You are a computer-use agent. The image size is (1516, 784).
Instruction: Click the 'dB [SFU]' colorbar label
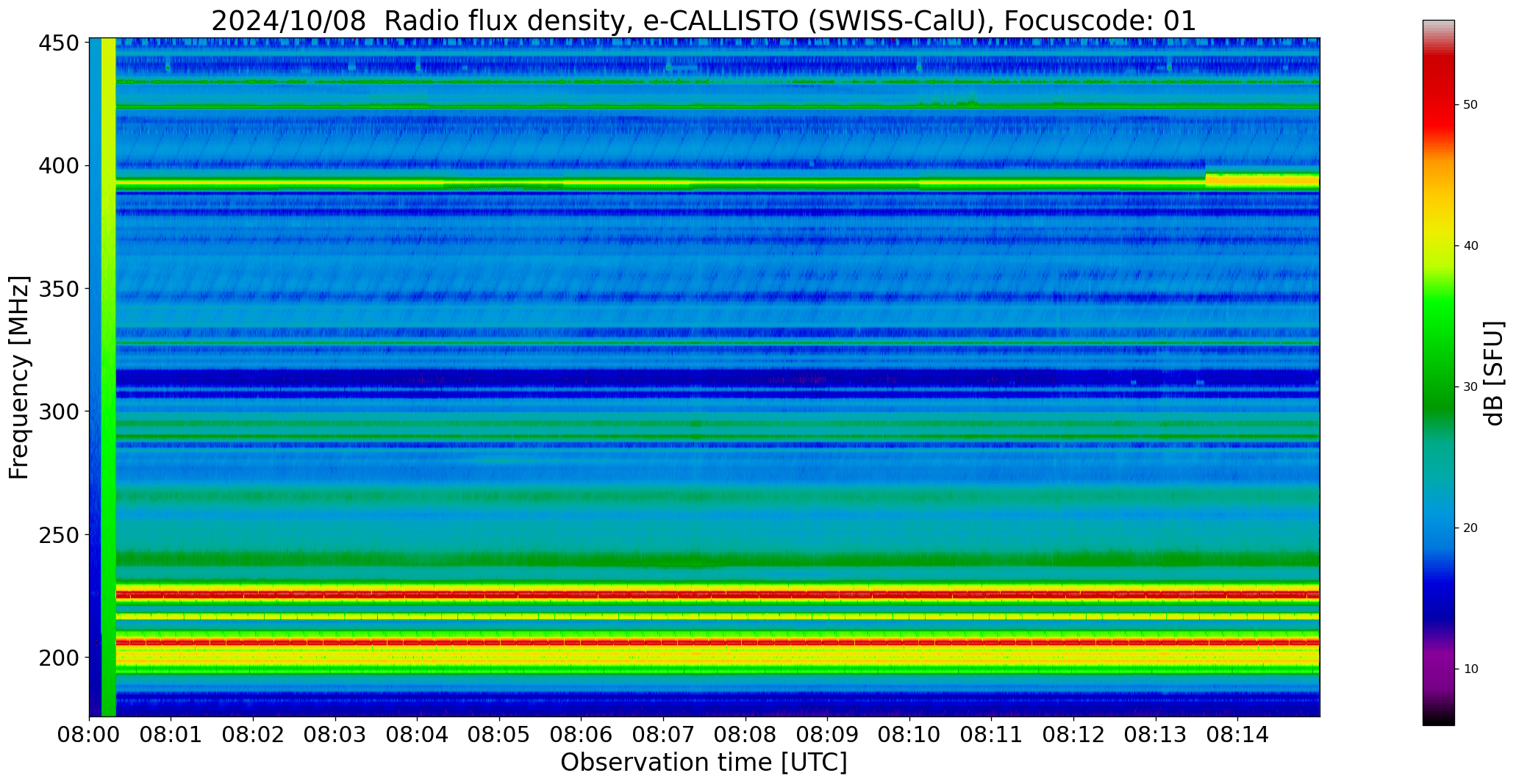[x=1493, y=373]
